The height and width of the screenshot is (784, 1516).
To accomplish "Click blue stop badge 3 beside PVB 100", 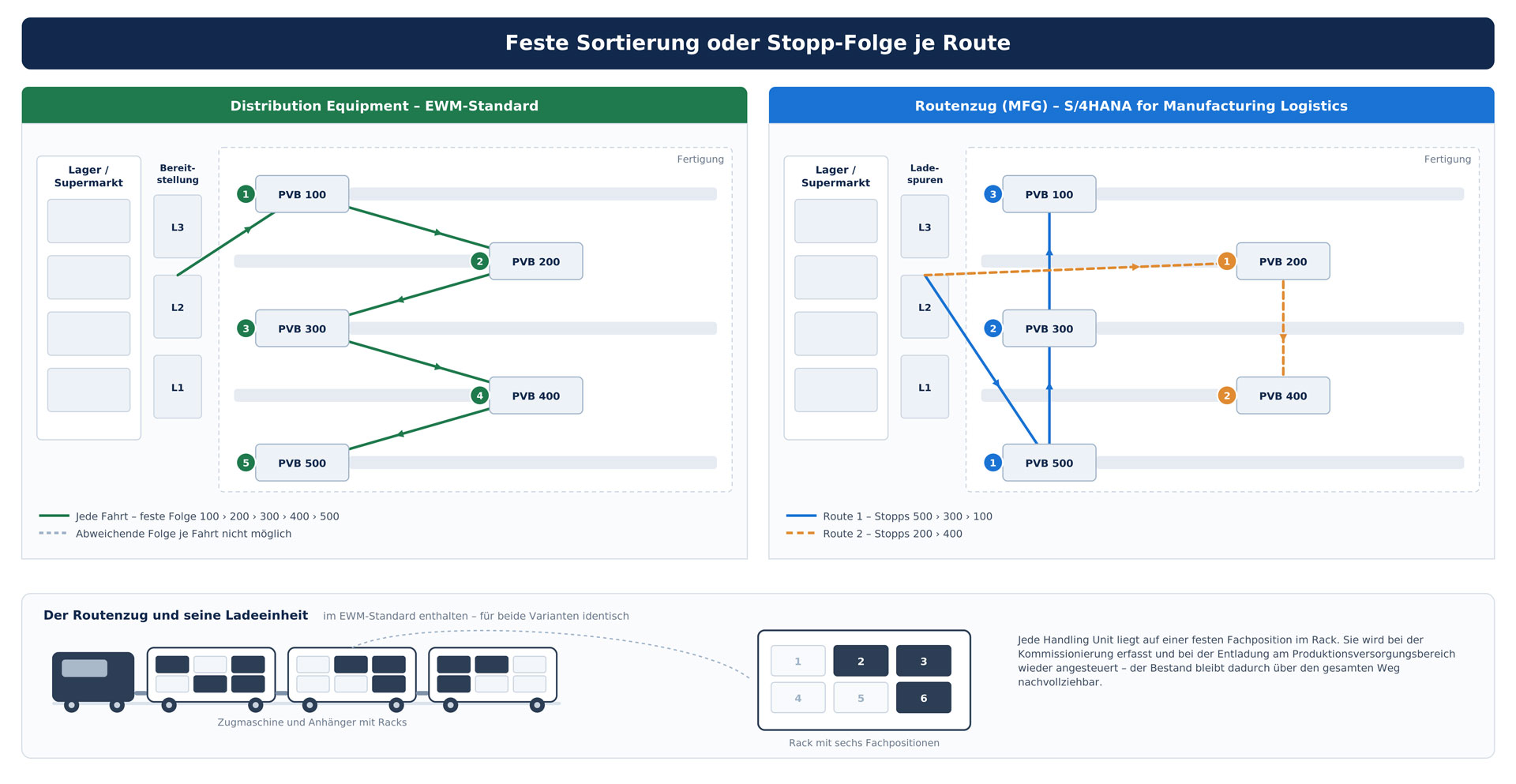I will pos(993,194).
